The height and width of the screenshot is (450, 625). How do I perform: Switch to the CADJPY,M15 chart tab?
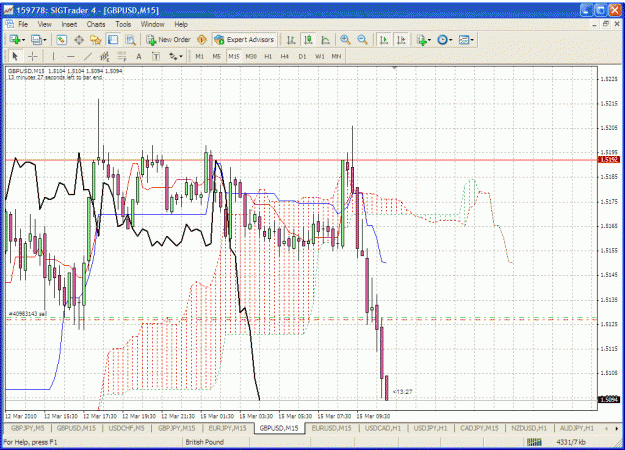[x=479, y=428]
